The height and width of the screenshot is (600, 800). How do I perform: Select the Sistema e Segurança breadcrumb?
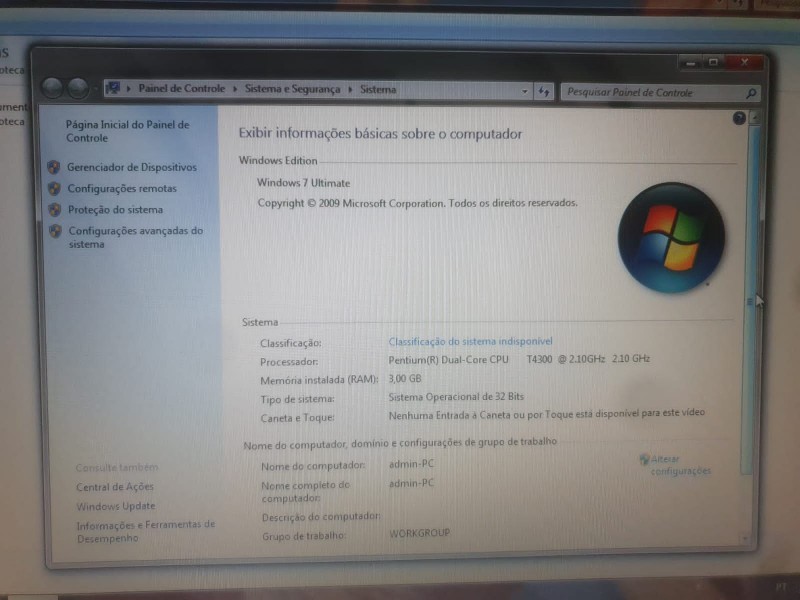coord(293,89)
